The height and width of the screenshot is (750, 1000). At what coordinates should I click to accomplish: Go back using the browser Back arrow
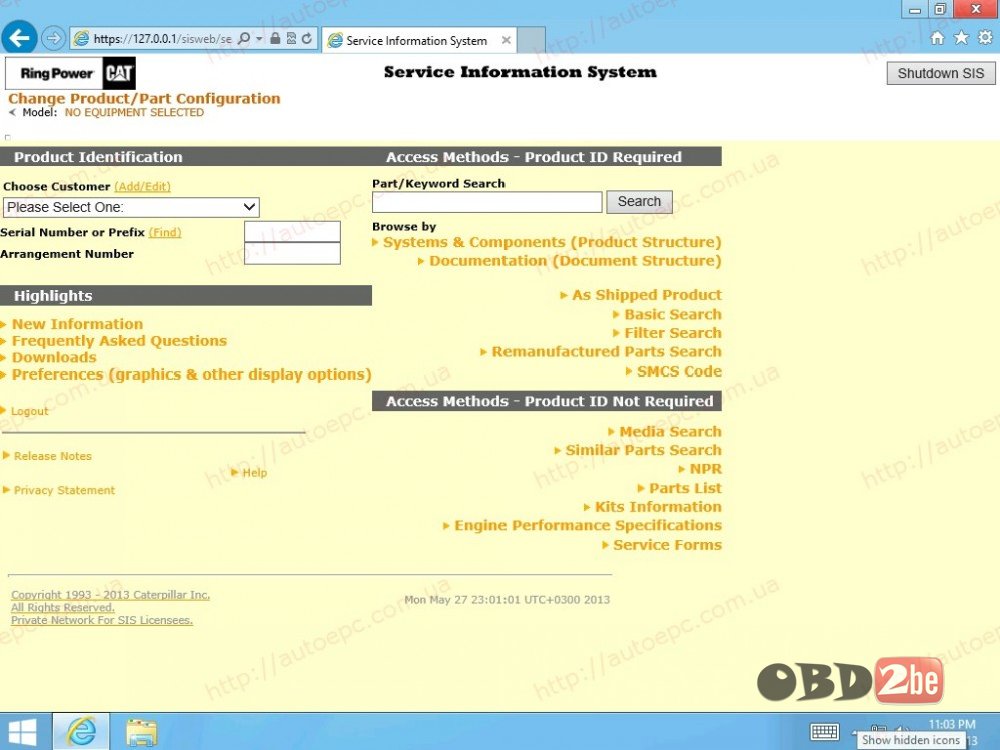(19, 38)
